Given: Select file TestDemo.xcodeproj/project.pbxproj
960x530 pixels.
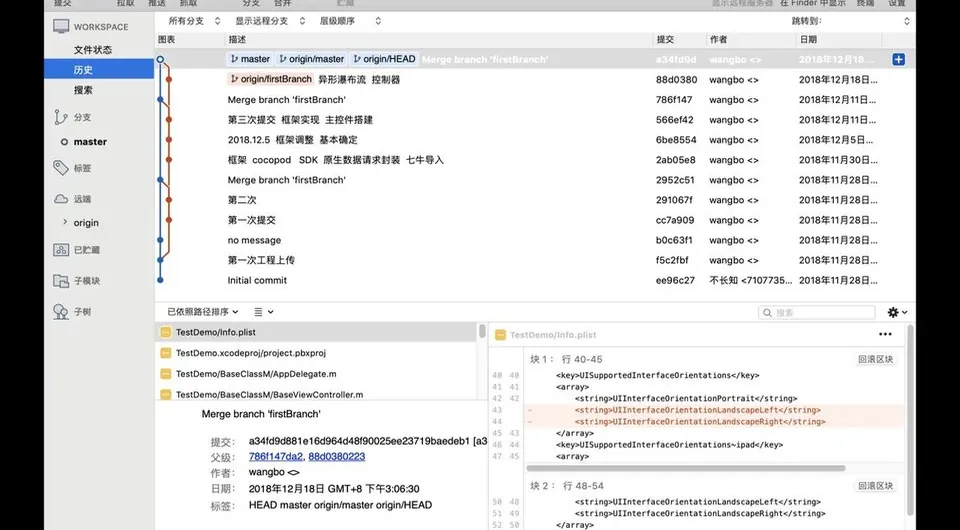Looking at the screenshot, I should [317, 353].
